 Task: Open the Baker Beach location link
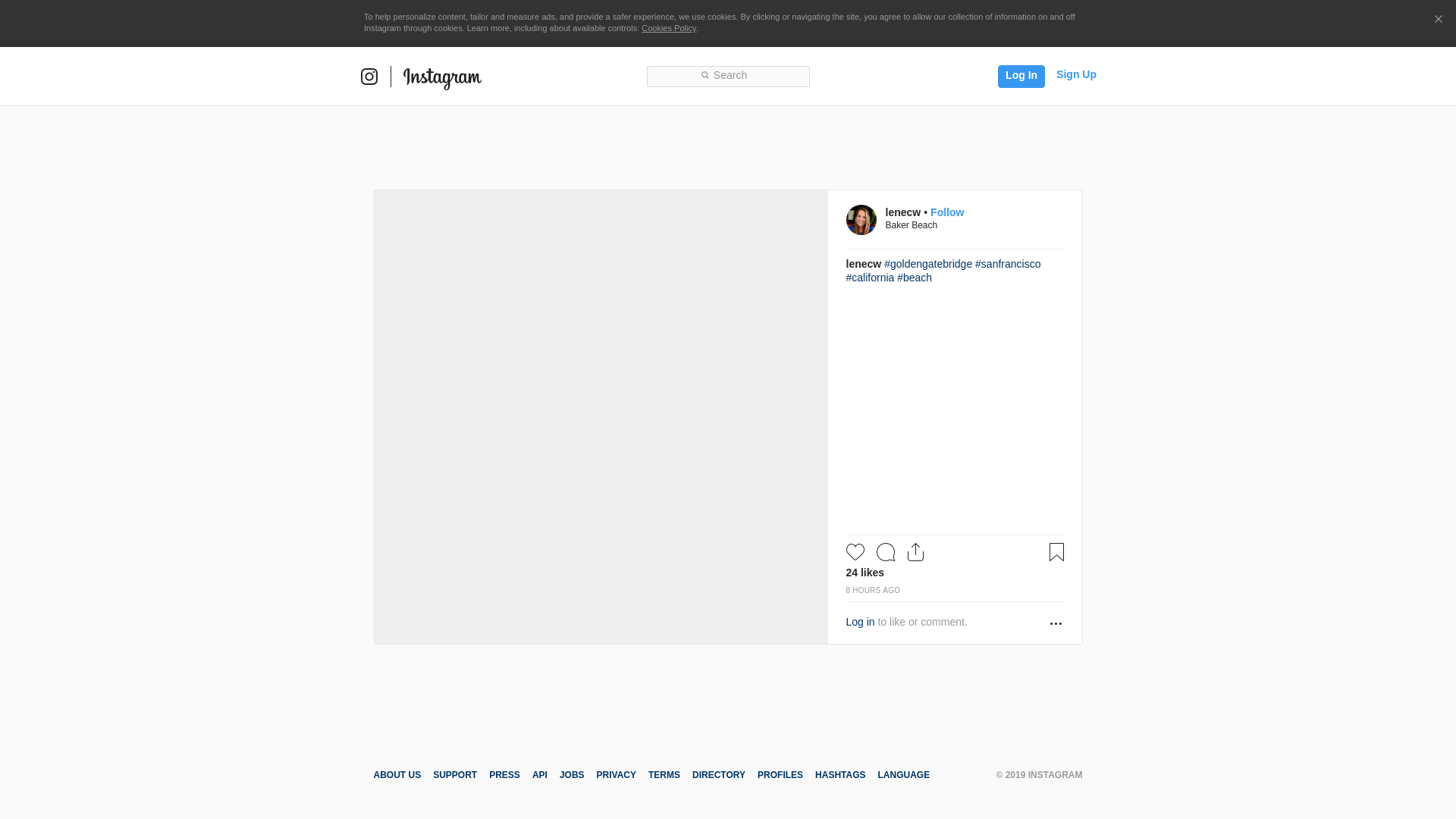click(x=911, y=225)
